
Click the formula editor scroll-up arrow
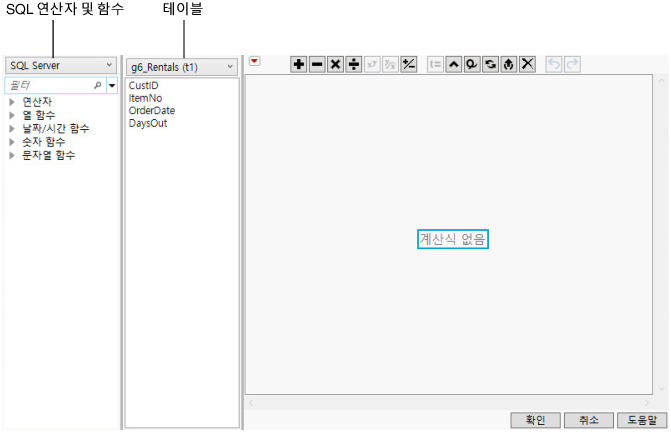point(662,80)
